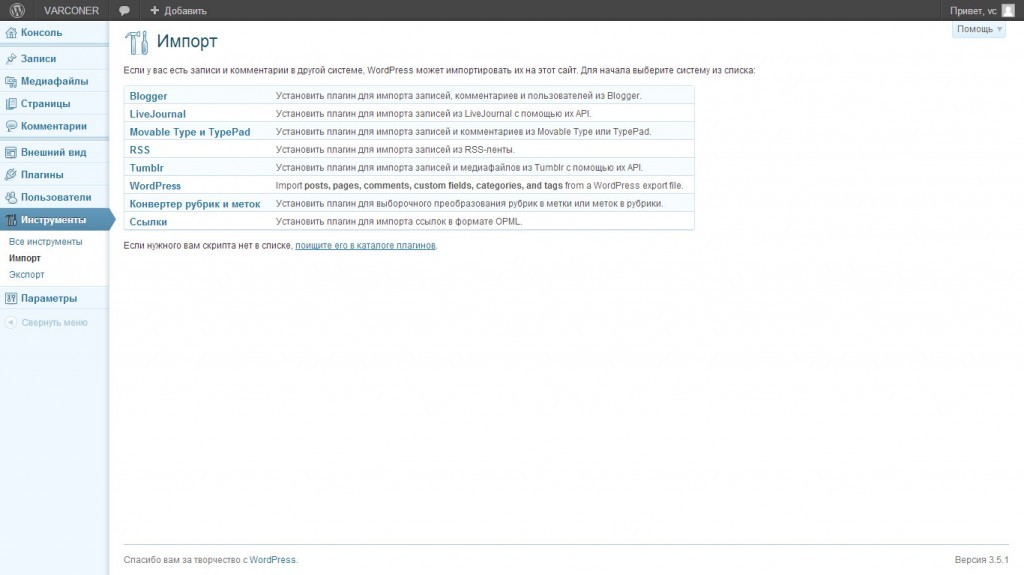Click the Консоль home icon in the sidebar
The image size is (1024, 575).
click(11, 33)
